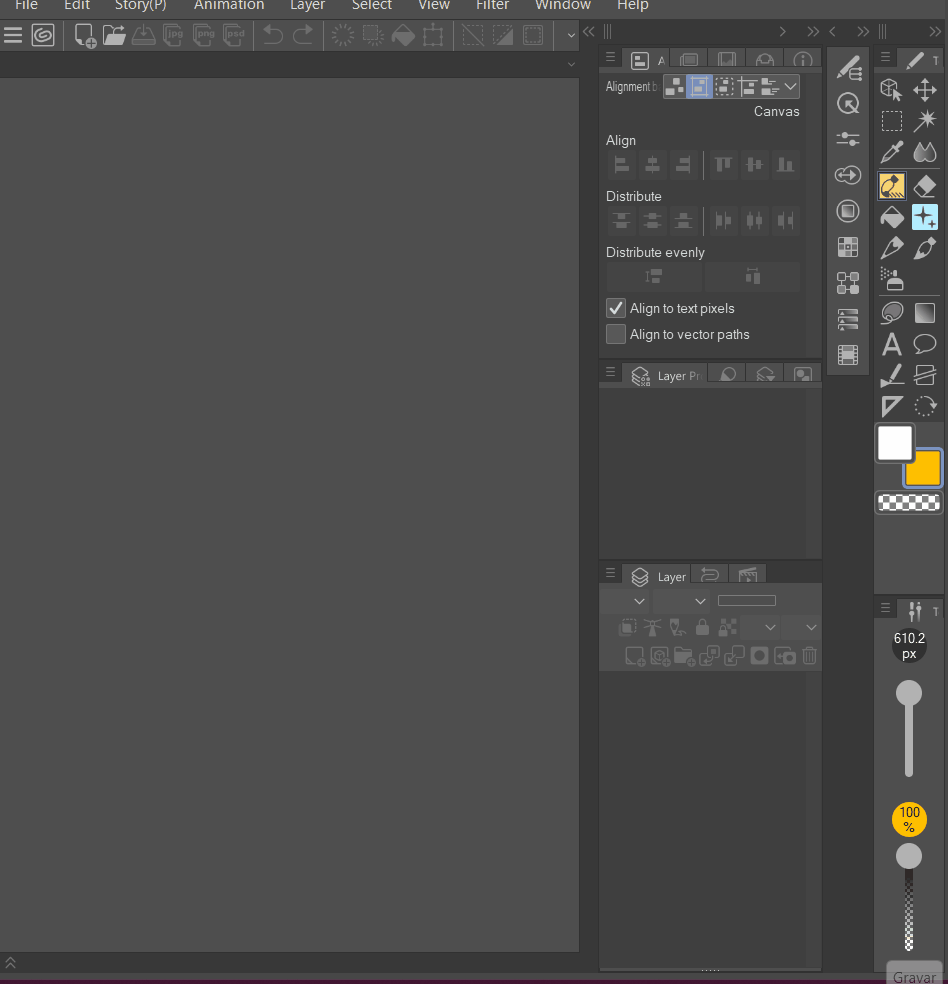Switch to the Layer palette tab
Screen dimensions: 948x984
pos(658,576)
